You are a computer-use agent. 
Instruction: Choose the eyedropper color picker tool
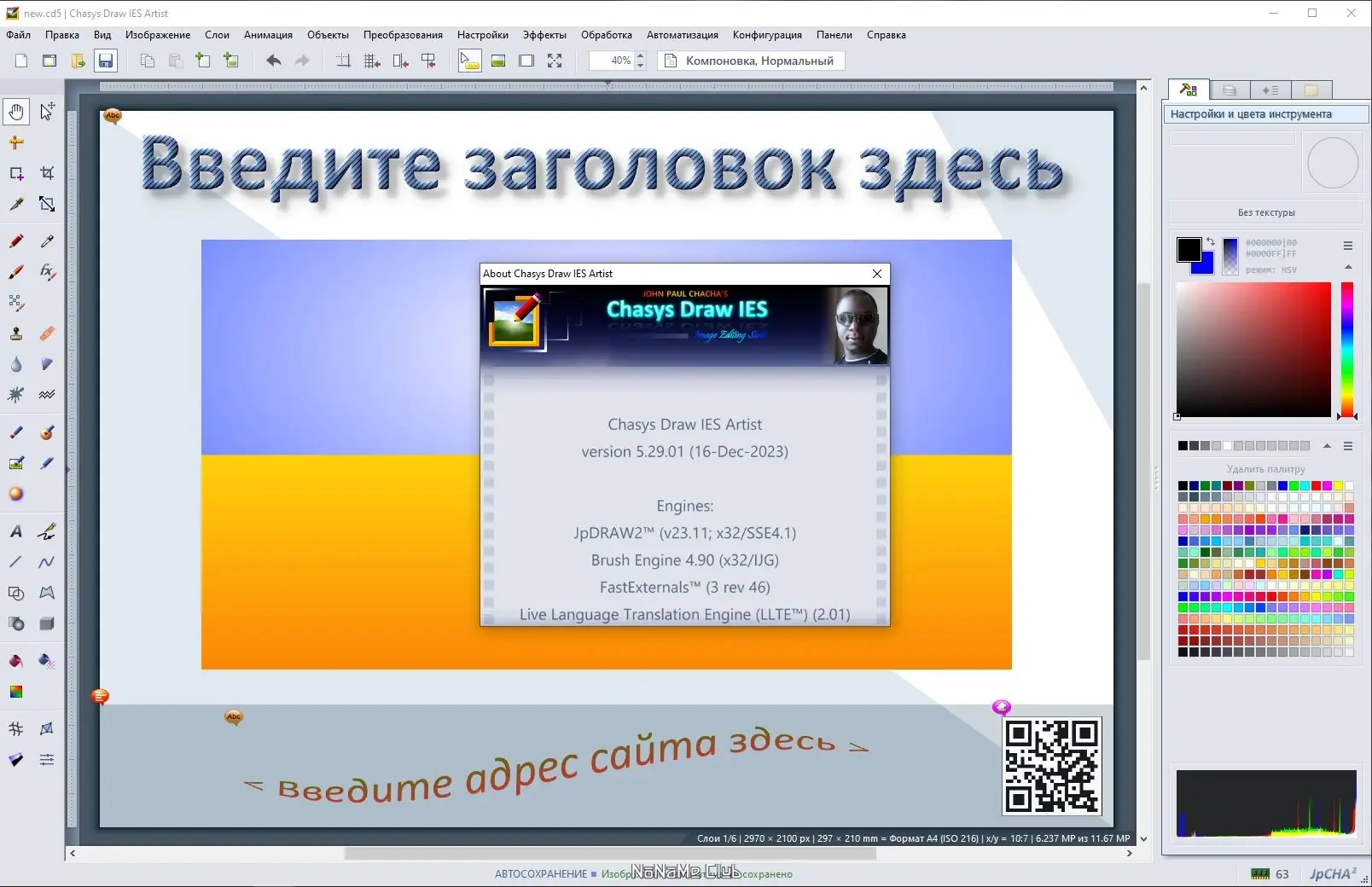(x=47, y=241)
